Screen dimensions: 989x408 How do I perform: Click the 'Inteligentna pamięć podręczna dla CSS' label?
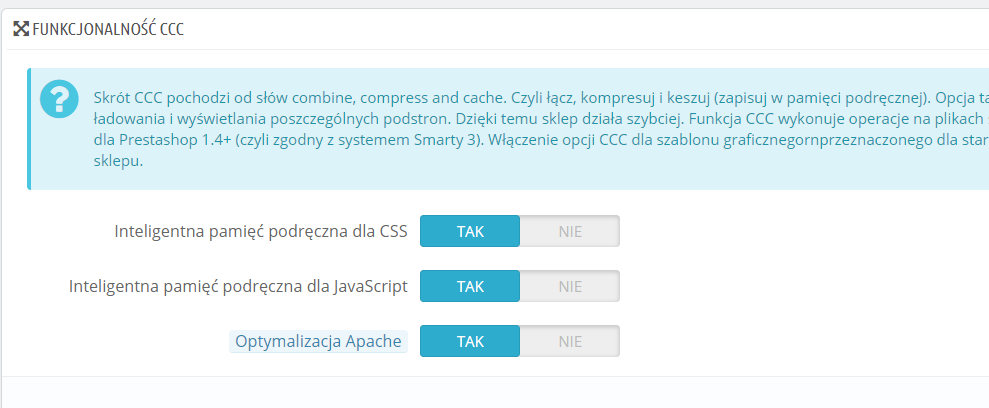[x=260, y=231]
